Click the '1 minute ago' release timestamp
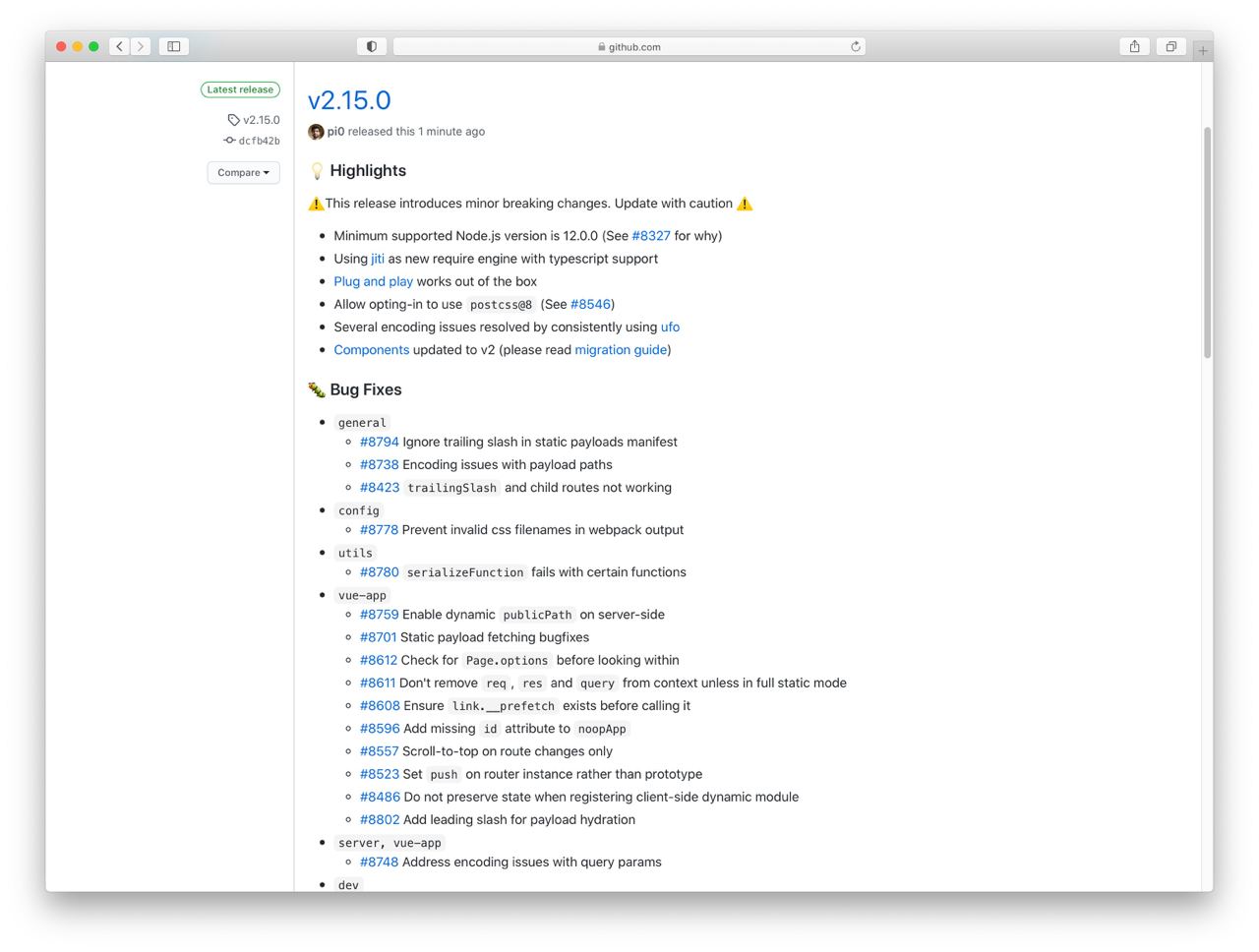This screenshot has width=1259, height=952. [451, 132]
